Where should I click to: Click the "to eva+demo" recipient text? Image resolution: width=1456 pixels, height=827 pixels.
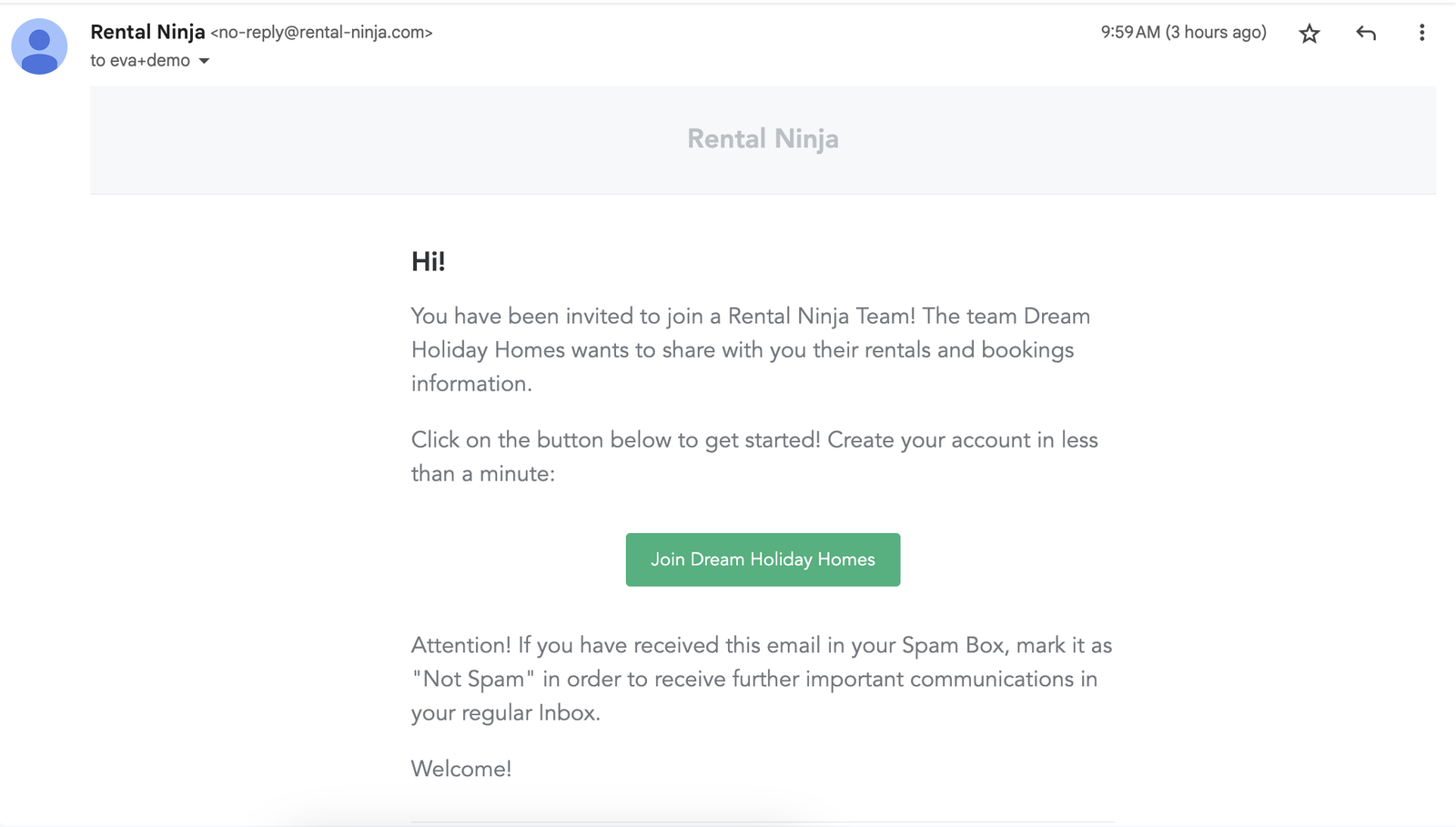click(x=139, y=61)
